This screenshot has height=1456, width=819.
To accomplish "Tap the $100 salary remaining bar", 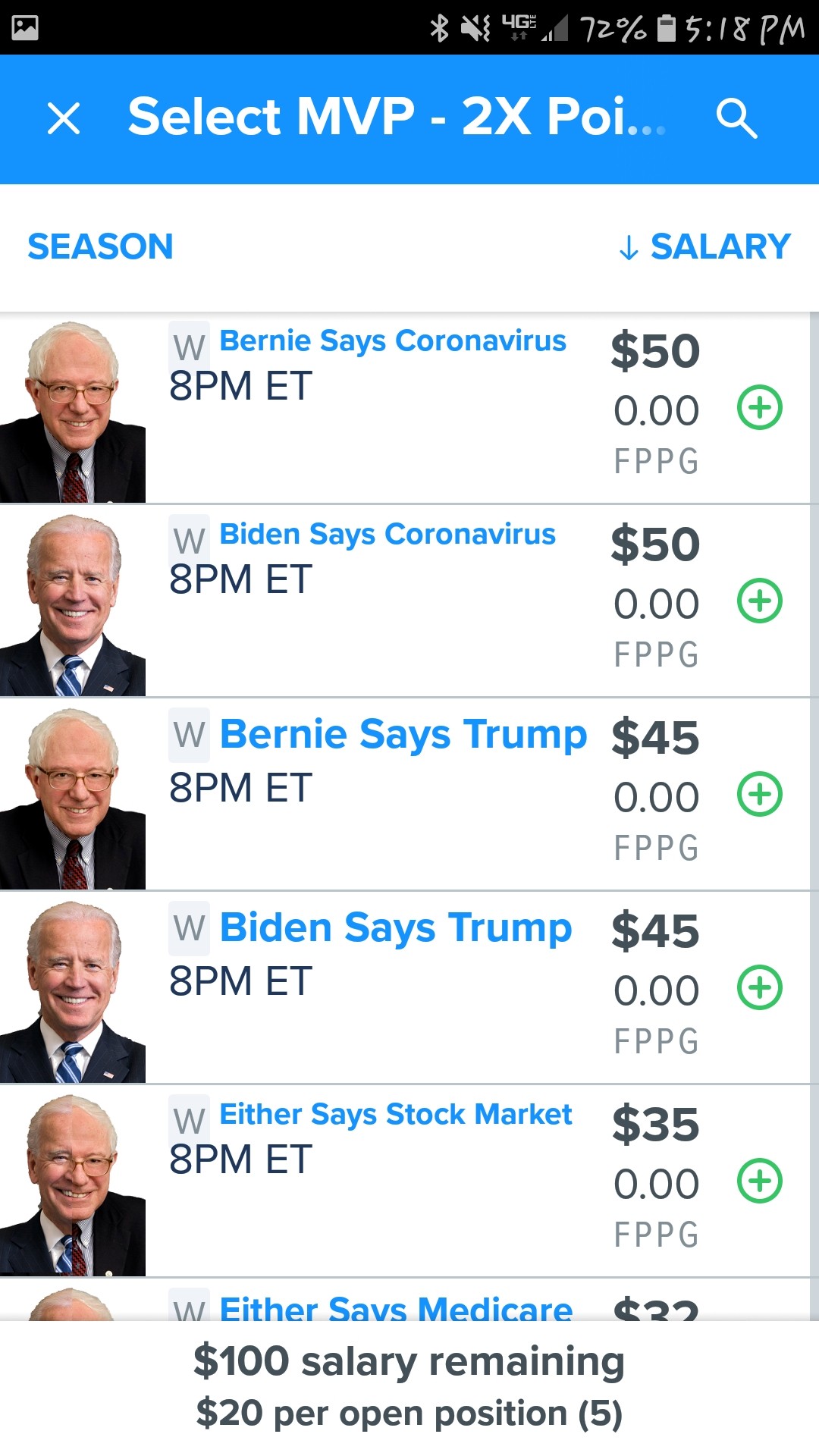I will (409, 1386).
